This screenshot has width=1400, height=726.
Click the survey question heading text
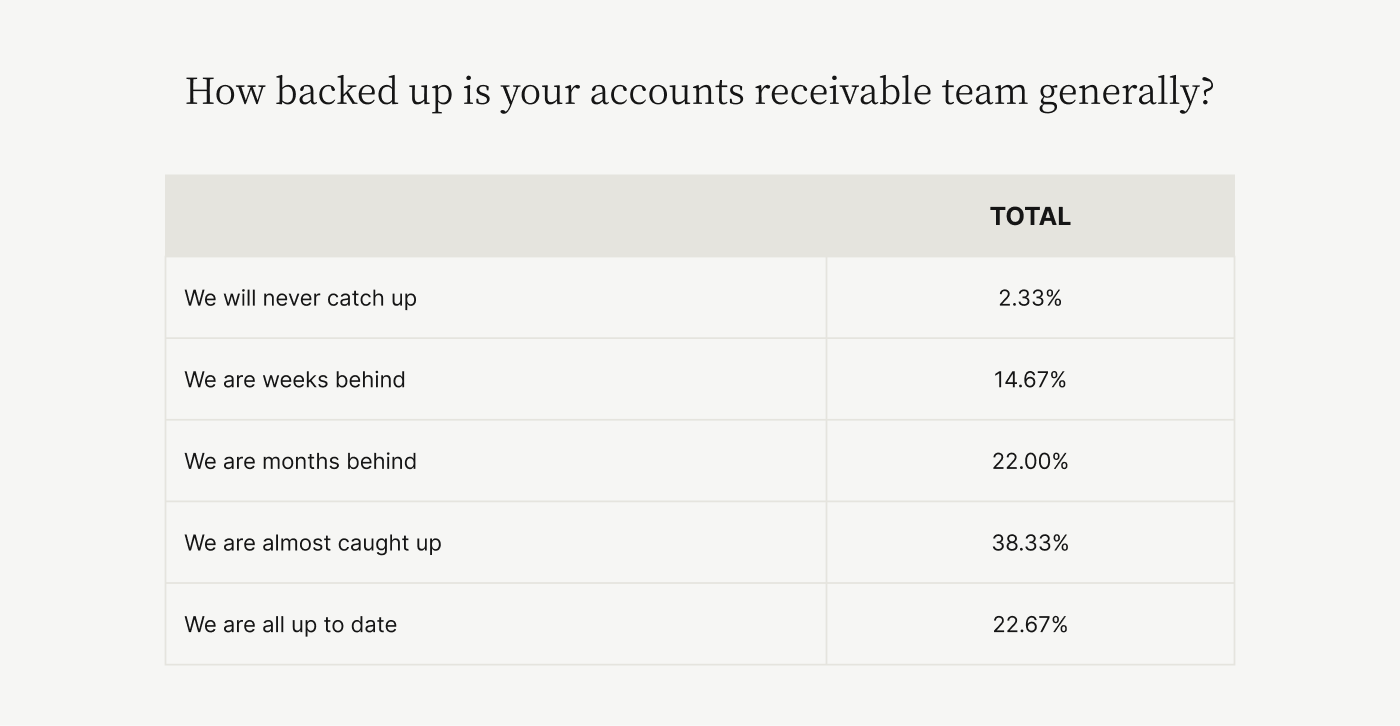pyautogui.click(x=699, y=92)
